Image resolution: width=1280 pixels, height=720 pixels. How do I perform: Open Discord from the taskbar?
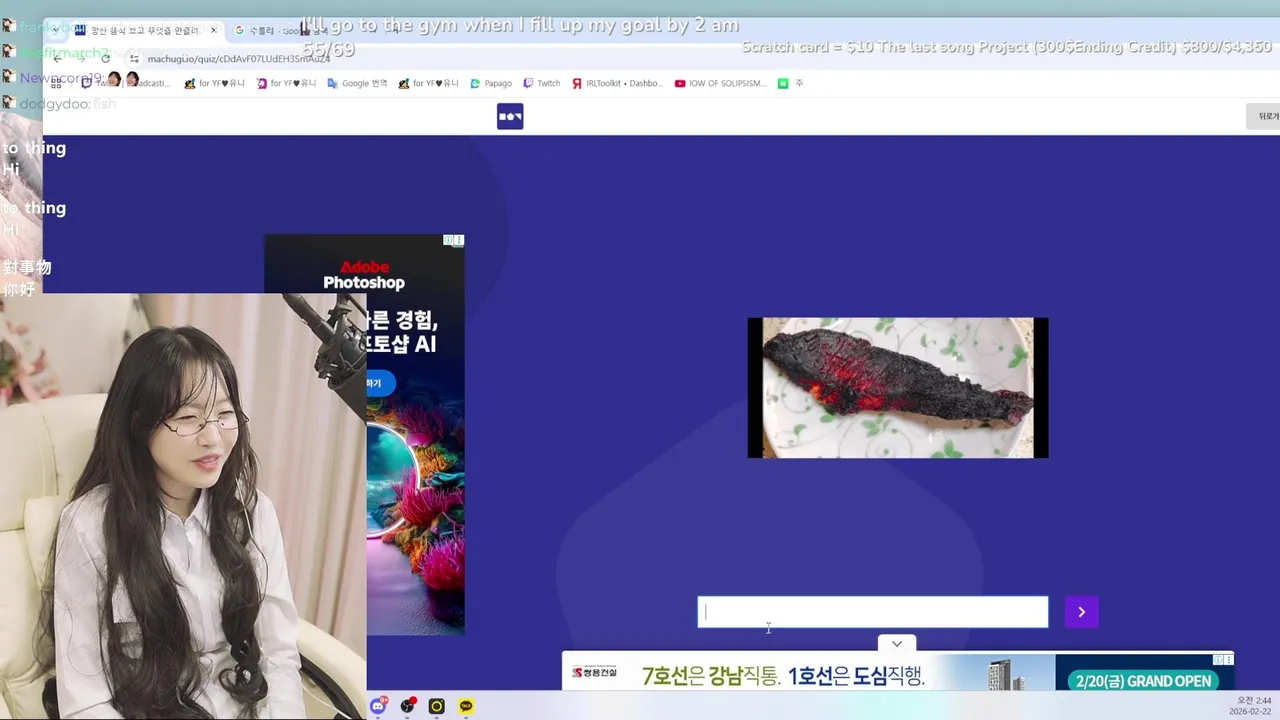[x=378, y=706]
